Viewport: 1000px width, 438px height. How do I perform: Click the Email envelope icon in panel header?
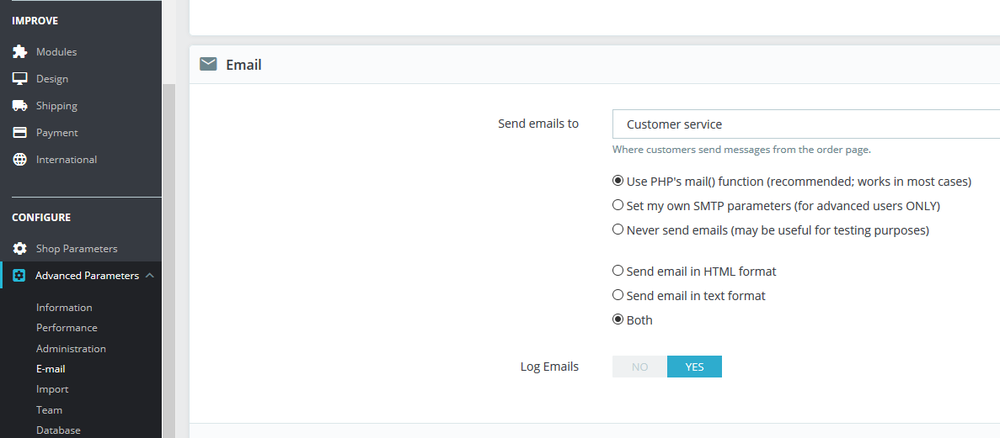click(x=208, y=65)
